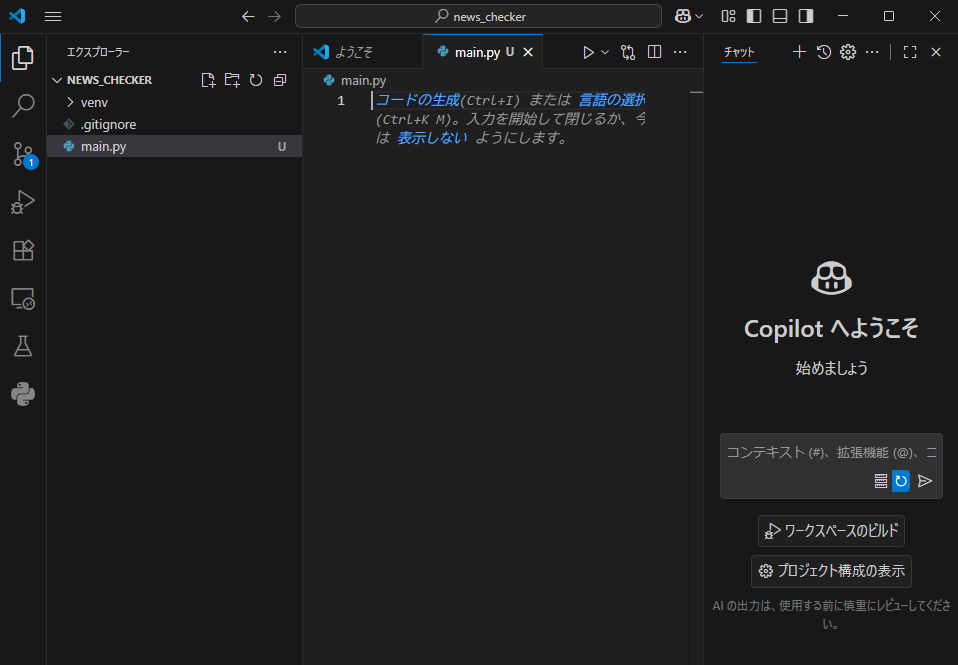This screenshot has width=958, height=665.
Task: Close the main.py editor tab
Action: click(528, 53)
